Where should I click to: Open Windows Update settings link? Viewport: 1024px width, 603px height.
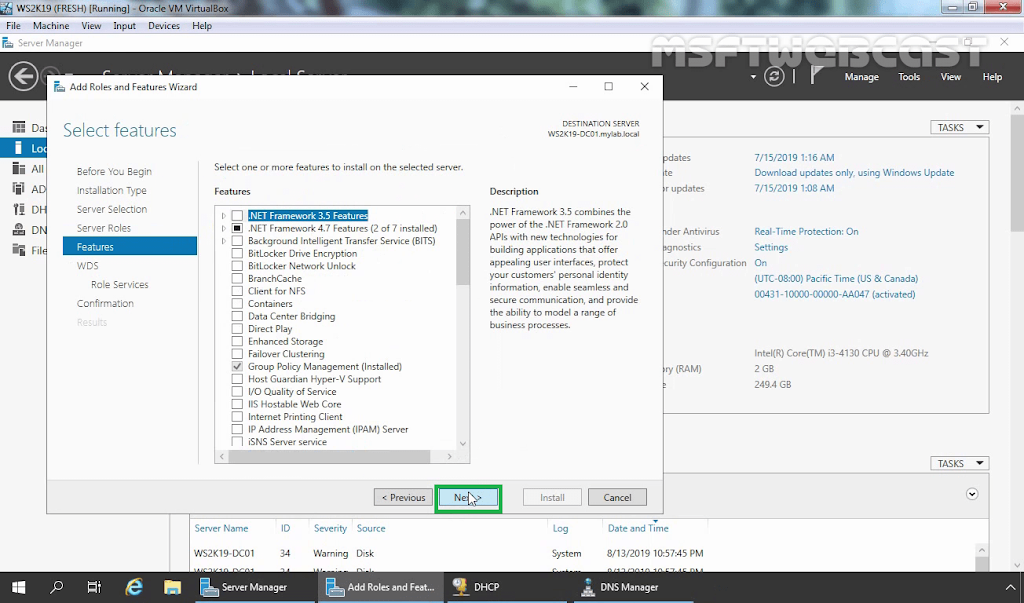coord(854,172)
